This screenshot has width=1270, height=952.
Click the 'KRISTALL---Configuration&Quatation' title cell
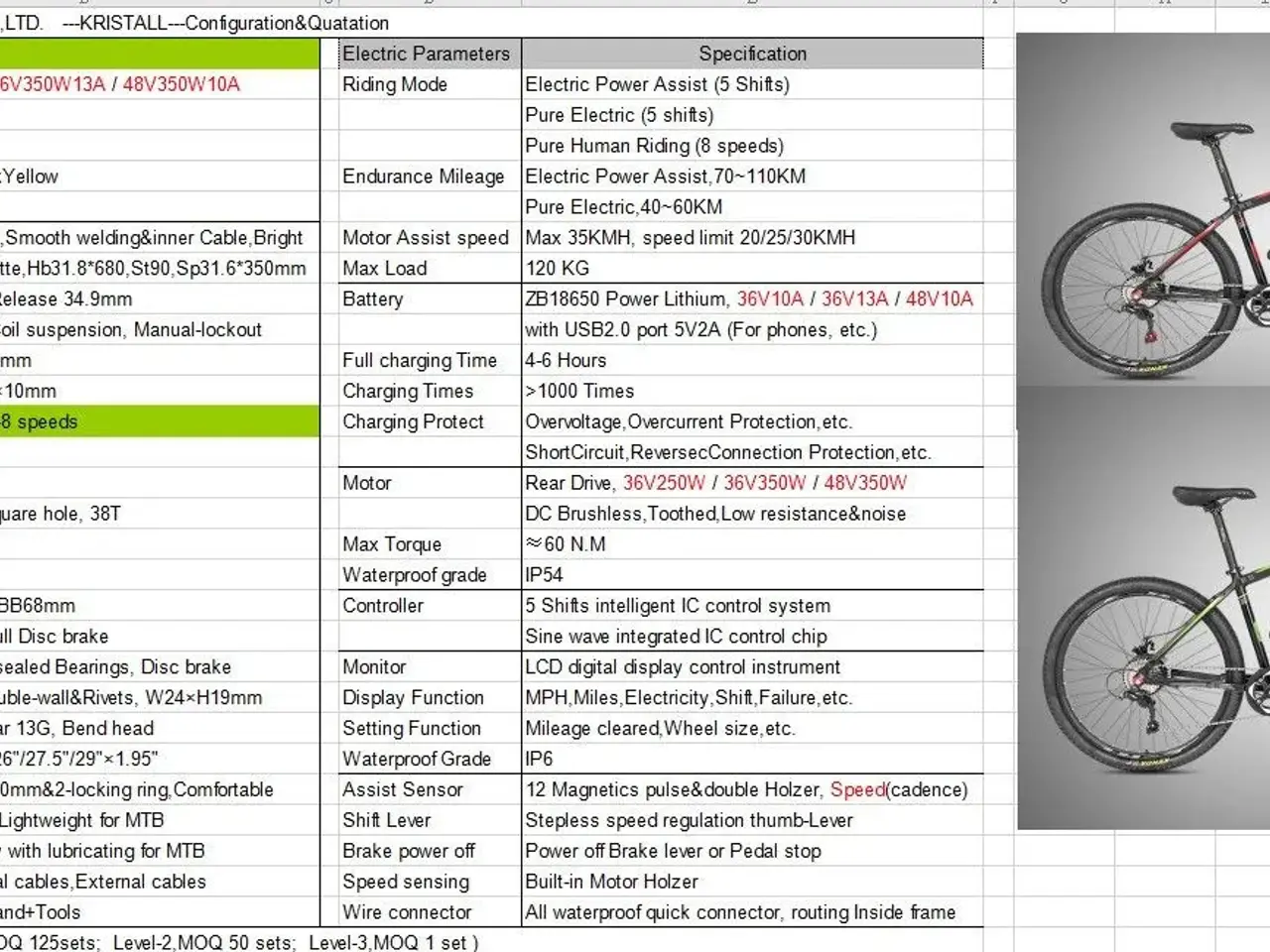pos(225,23)
